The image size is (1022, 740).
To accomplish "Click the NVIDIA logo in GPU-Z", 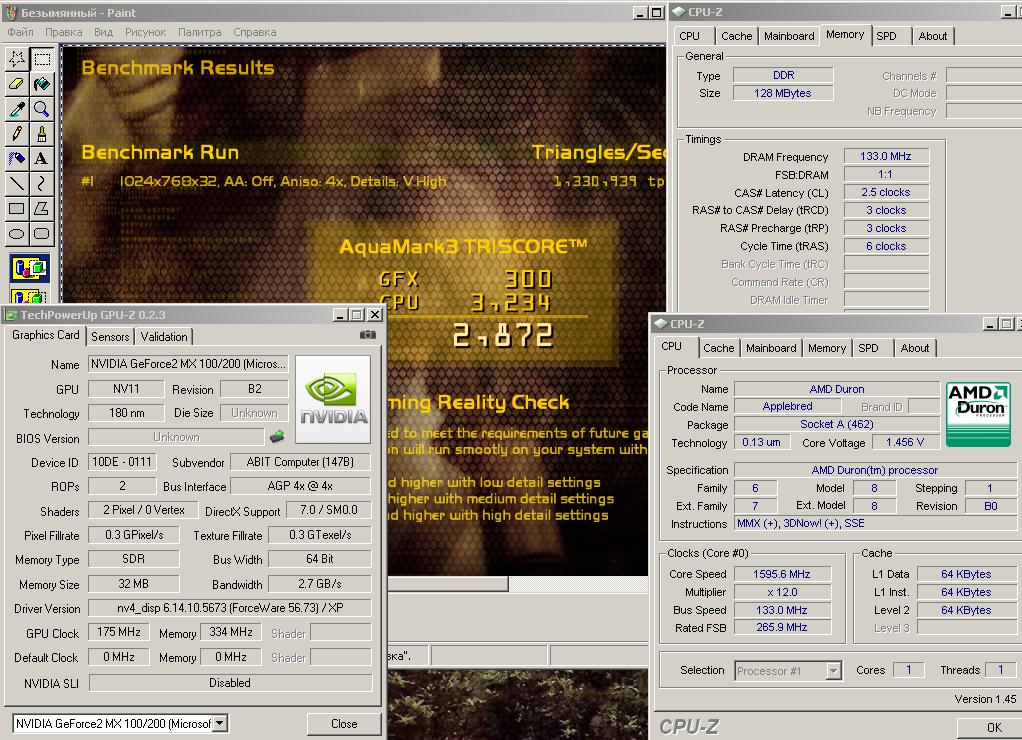I will (333, 399).
